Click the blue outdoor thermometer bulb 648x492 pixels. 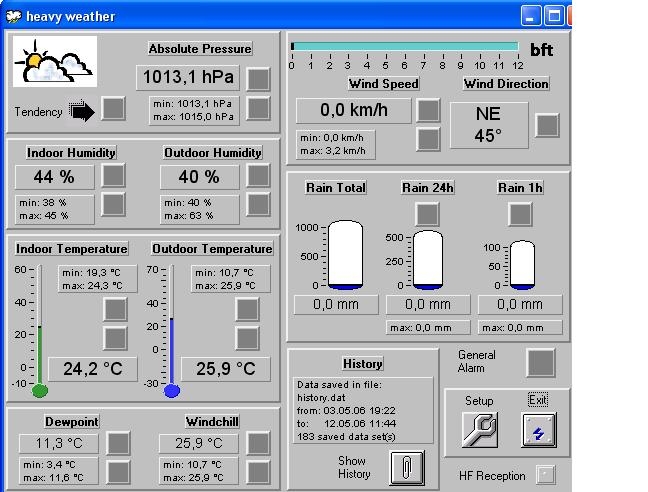click(172, 390)
